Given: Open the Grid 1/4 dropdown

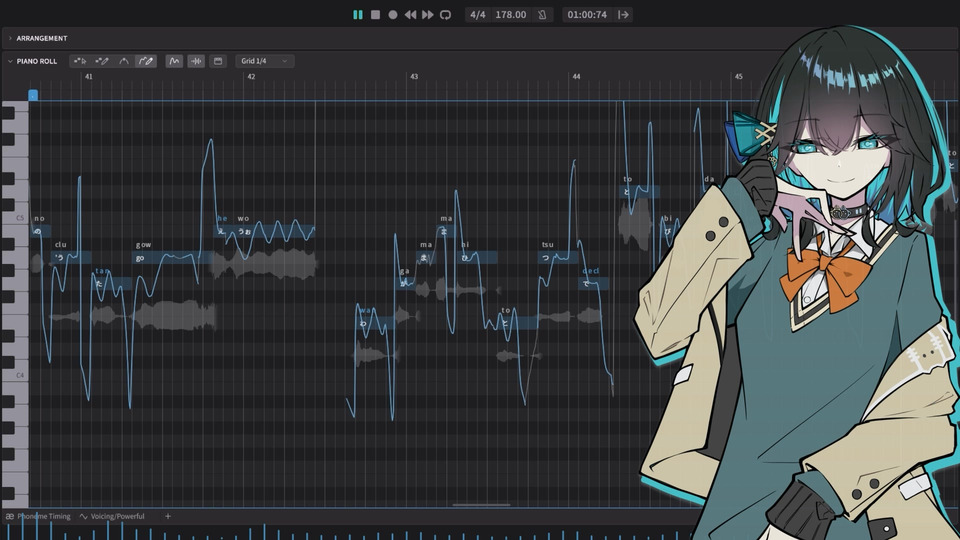Looking at the screenshot, I should click(x=264, y=61).
